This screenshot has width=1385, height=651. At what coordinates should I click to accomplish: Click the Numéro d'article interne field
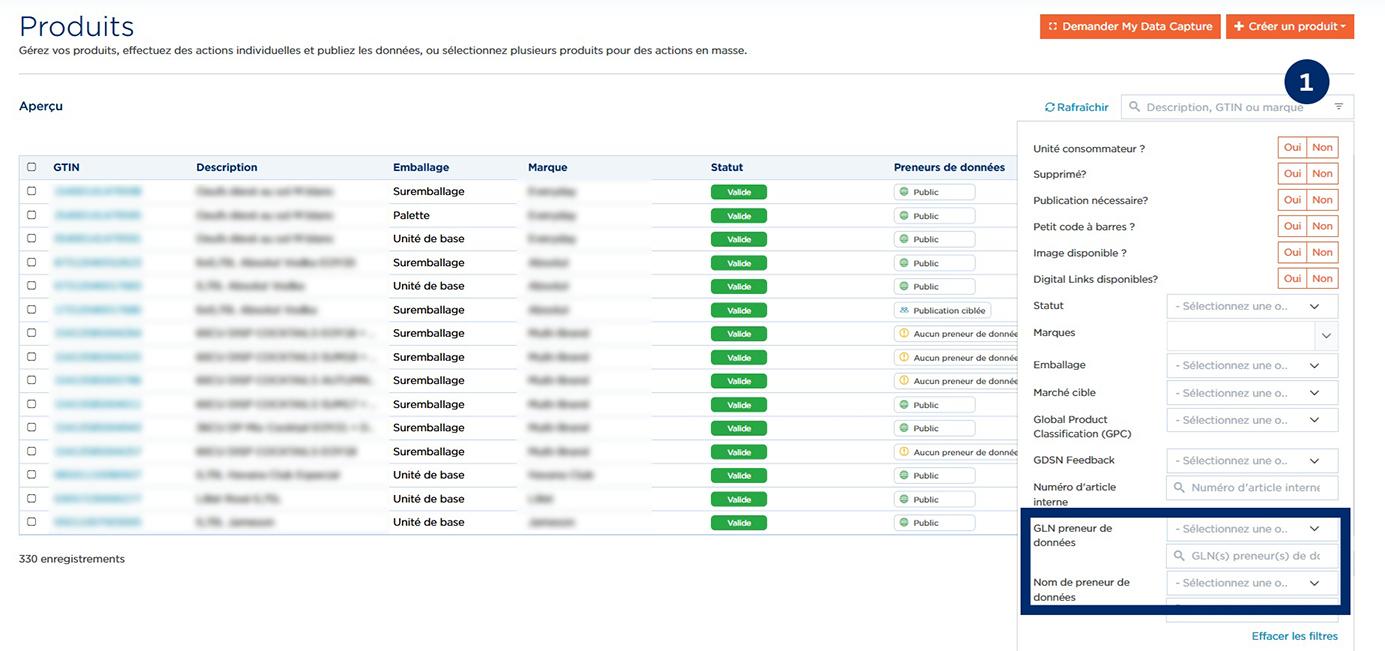[1252, 488]
